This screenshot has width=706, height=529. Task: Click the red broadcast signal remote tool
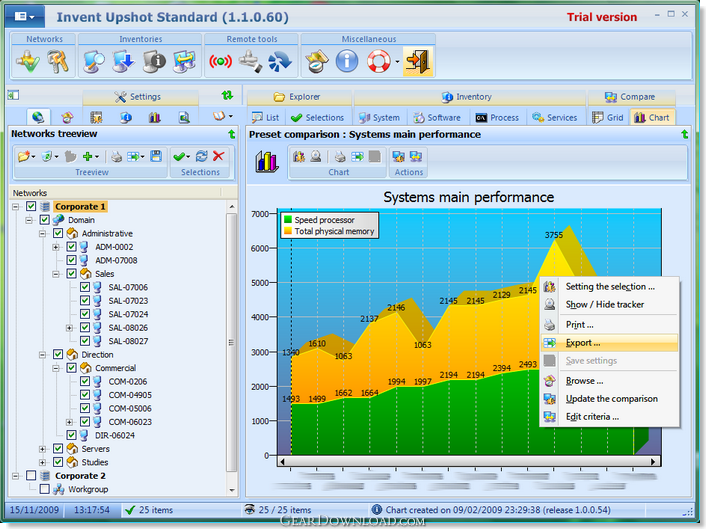click(x=220, y=61)
